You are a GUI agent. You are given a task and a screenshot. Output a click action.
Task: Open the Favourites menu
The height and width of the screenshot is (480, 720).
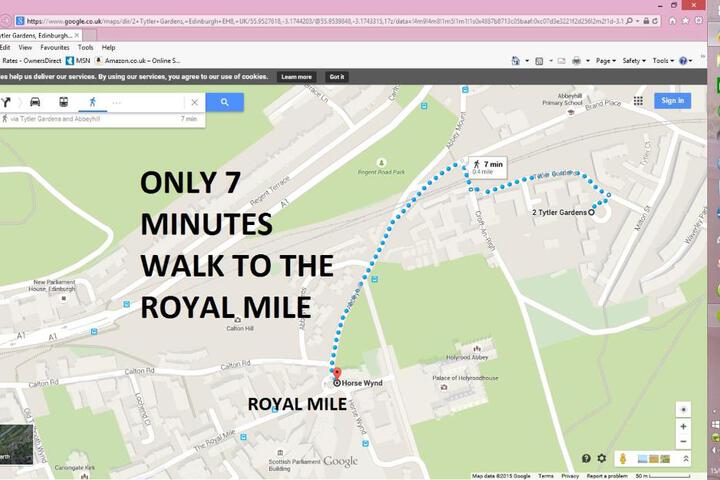[x=55, y=47]
